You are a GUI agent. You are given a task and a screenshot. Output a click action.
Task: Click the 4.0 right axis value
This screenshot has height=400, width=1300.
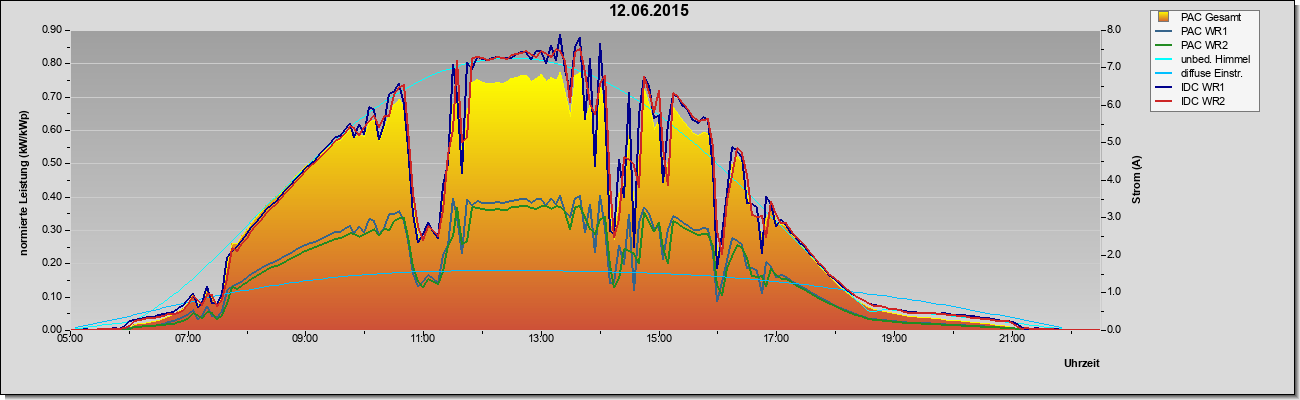point(1111,180)
